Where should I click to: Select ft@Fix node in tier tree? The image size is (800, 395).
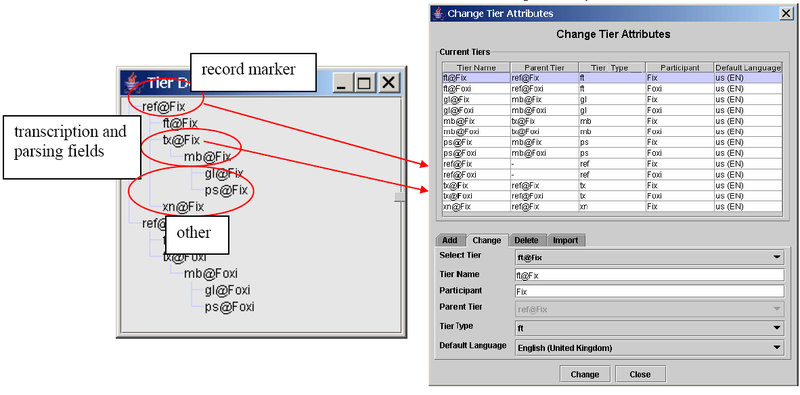coord(180,123)
